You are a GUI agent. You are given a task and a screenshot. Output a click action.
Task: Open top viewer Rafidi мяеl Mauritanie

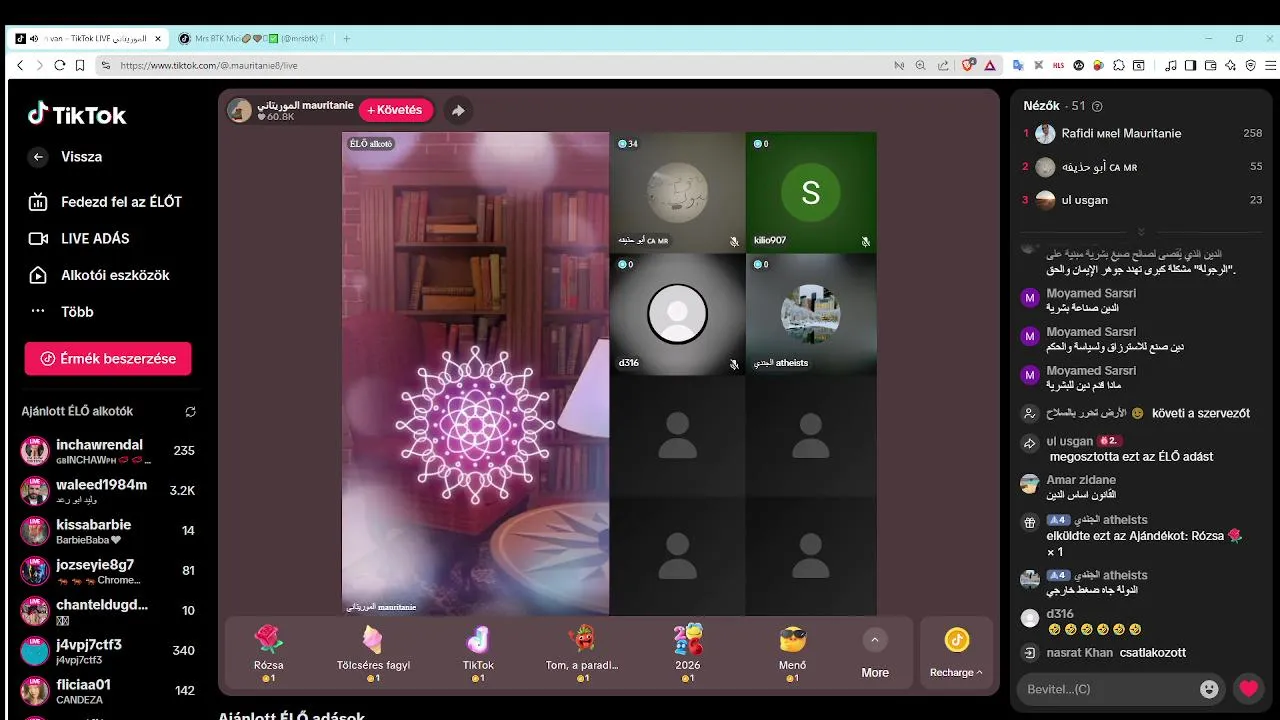click(1143, 134)
